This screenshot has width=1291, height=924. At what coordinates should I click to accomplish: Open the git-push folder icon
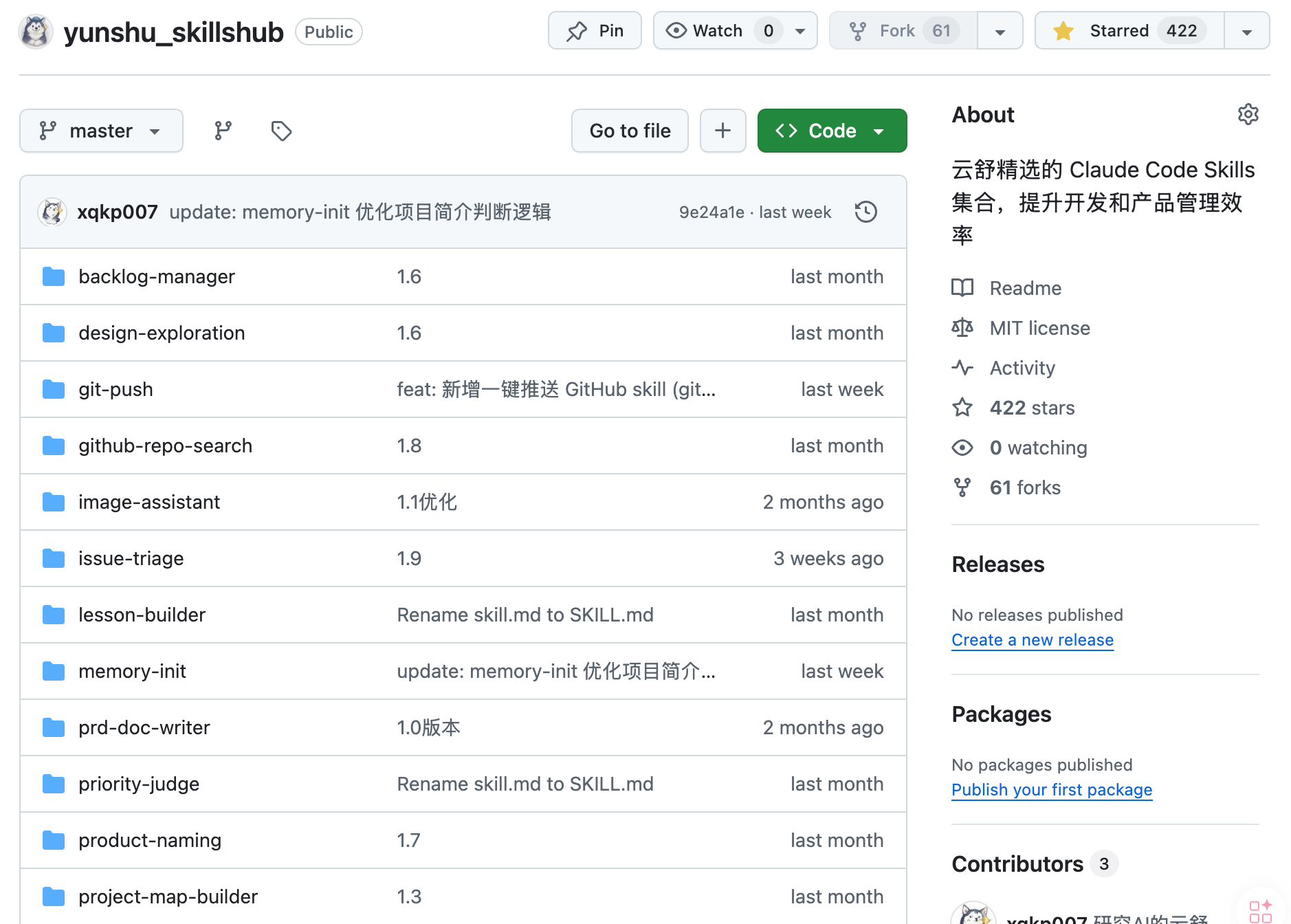click(54, 389)
